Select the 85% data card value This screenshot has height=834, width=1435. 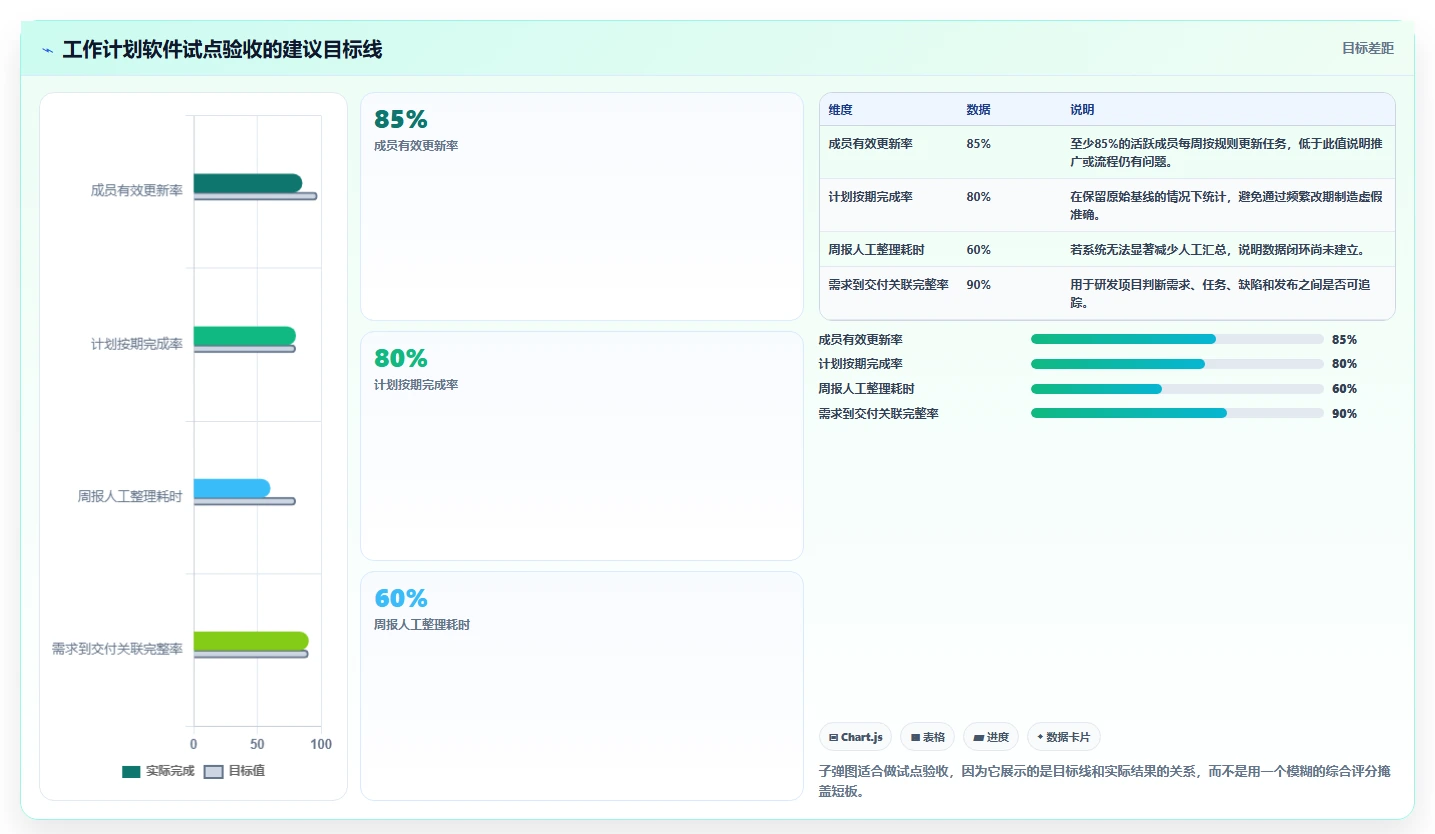click(400, 119)
